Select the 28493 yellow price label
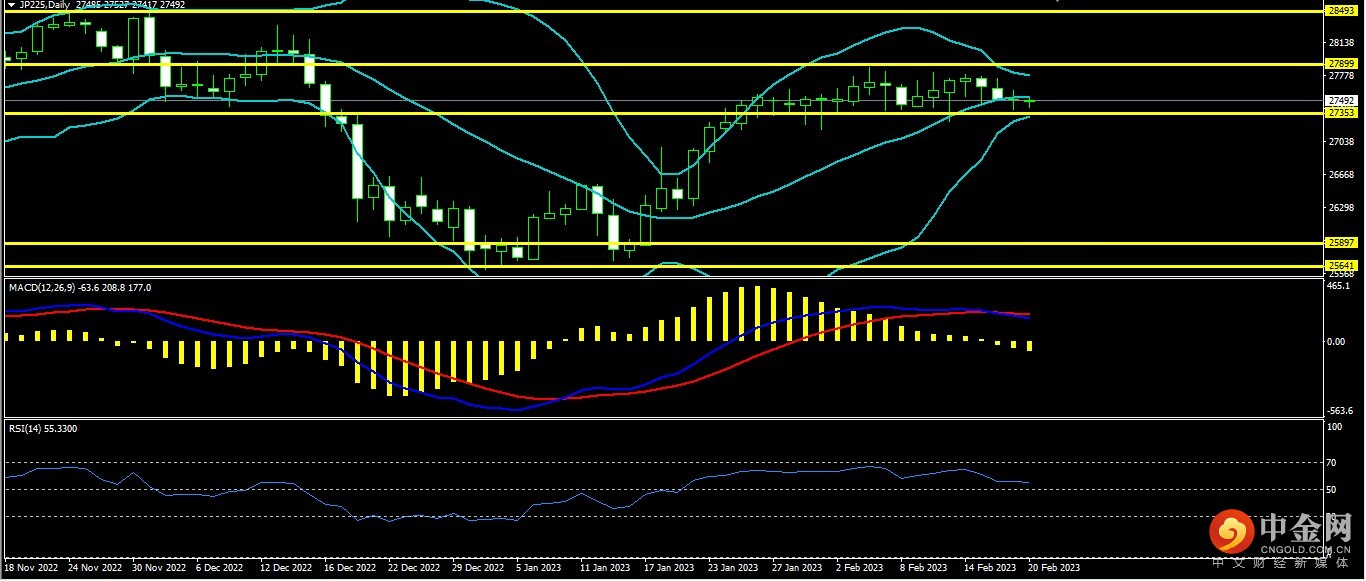The height and width of the screenshot is (581, 1366). point(1340,11)
